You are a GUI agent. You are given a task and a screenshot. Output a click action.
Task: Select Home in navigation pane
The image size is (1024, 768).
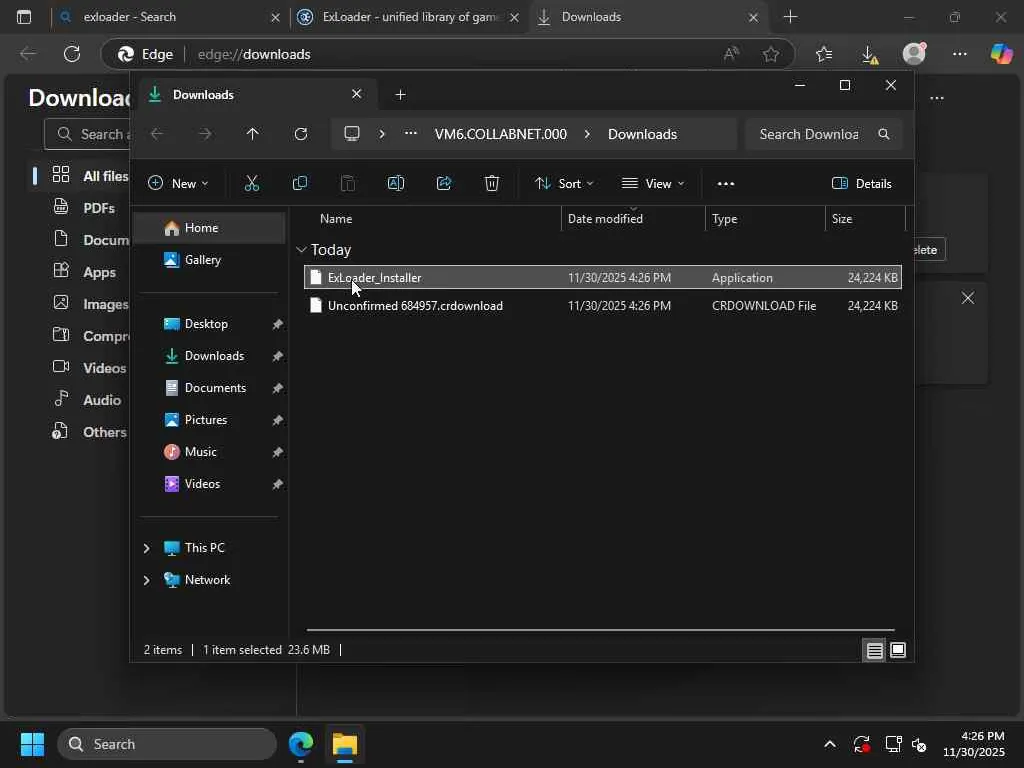(210, 228)
